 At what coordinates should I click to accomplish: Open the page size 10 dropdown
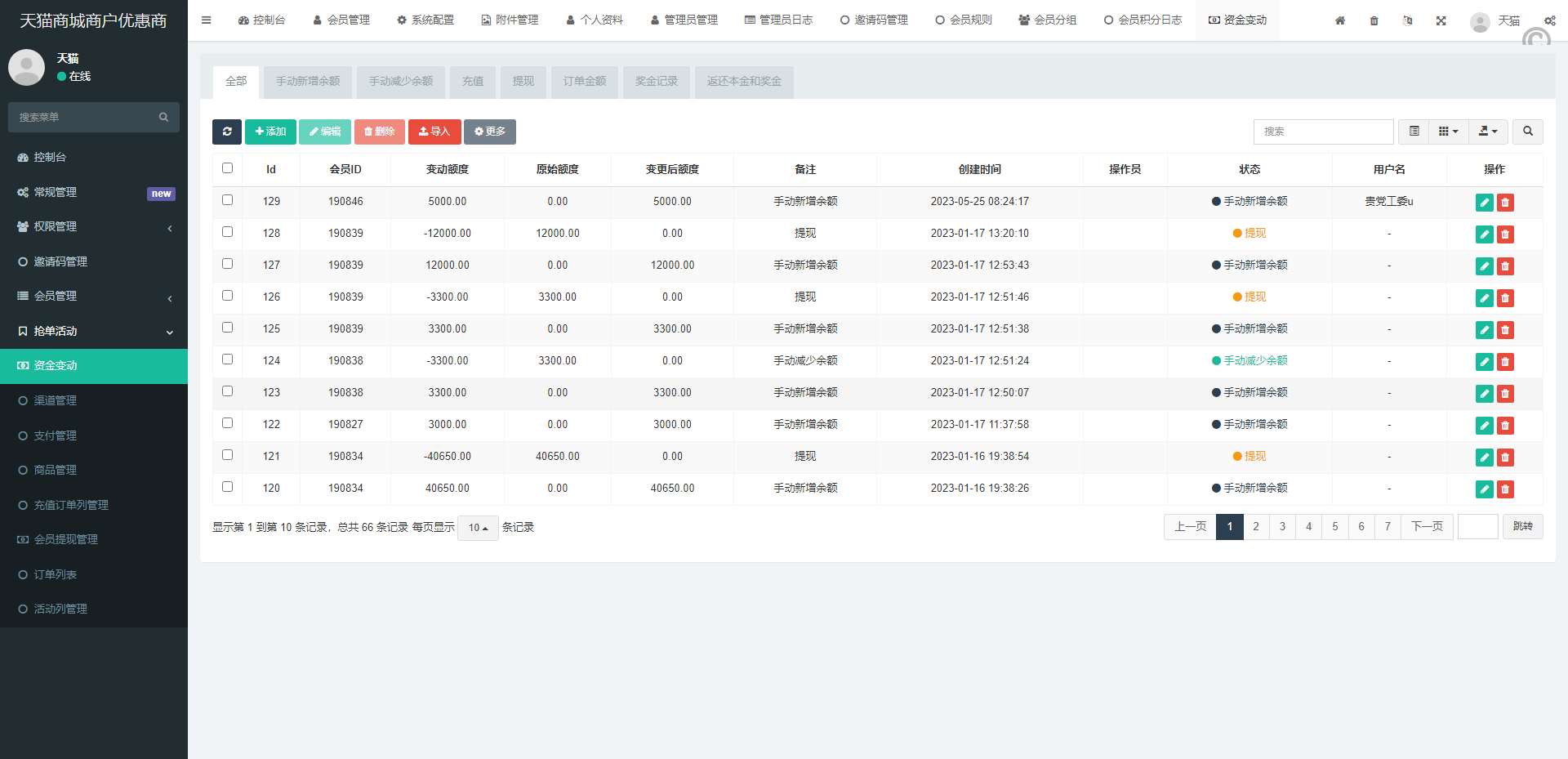(478, 528)
